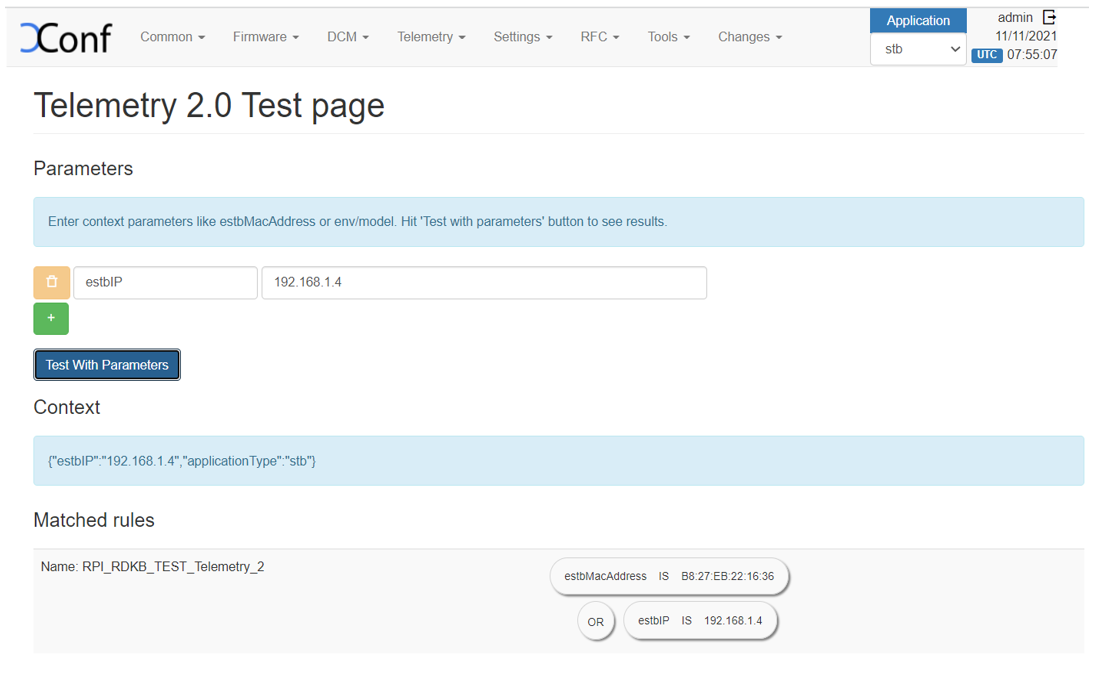Click the XConf logo
This screenshot has height=673, width=1097.
click(x=66, y=38)
